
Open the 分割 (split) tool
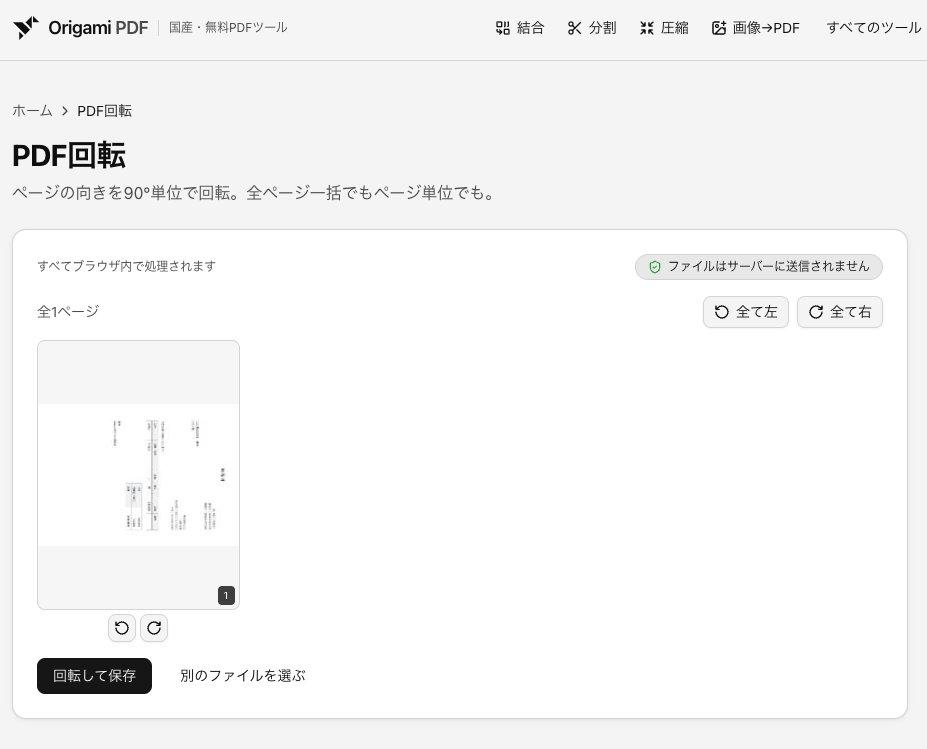[592, 28]
